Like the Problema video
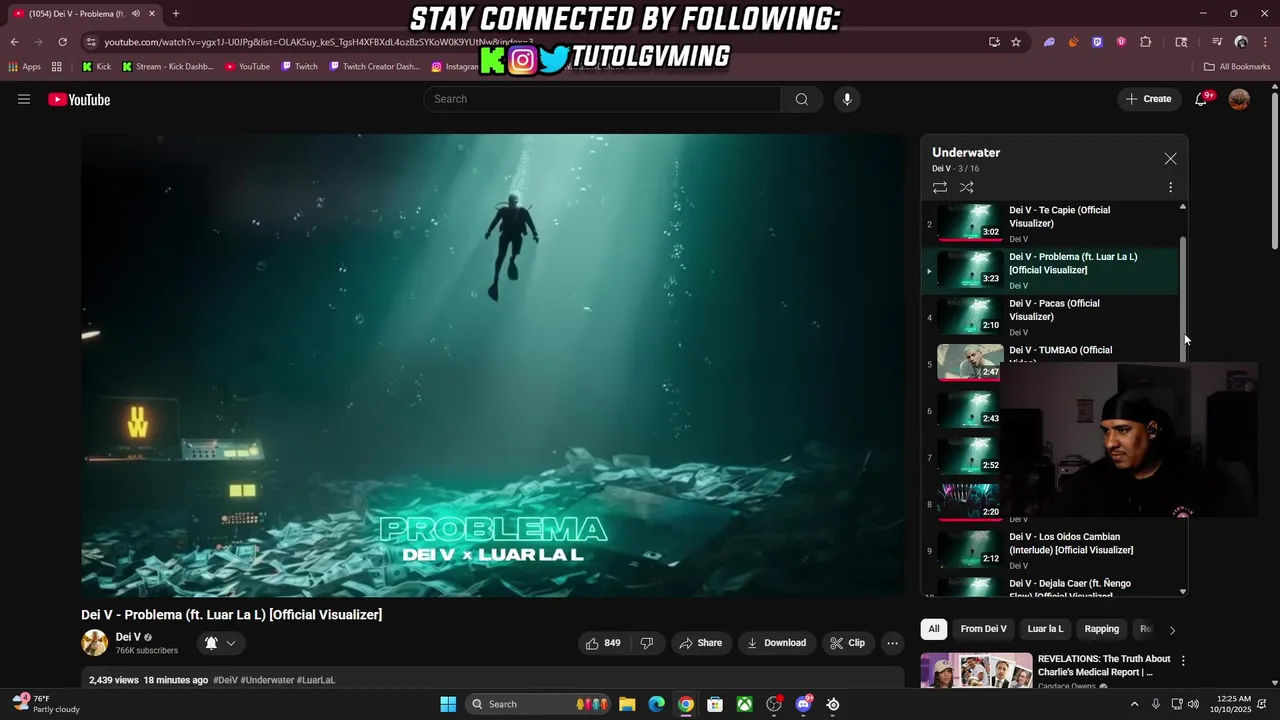Screen dimensions: 1280x720 tap(603, 643)
